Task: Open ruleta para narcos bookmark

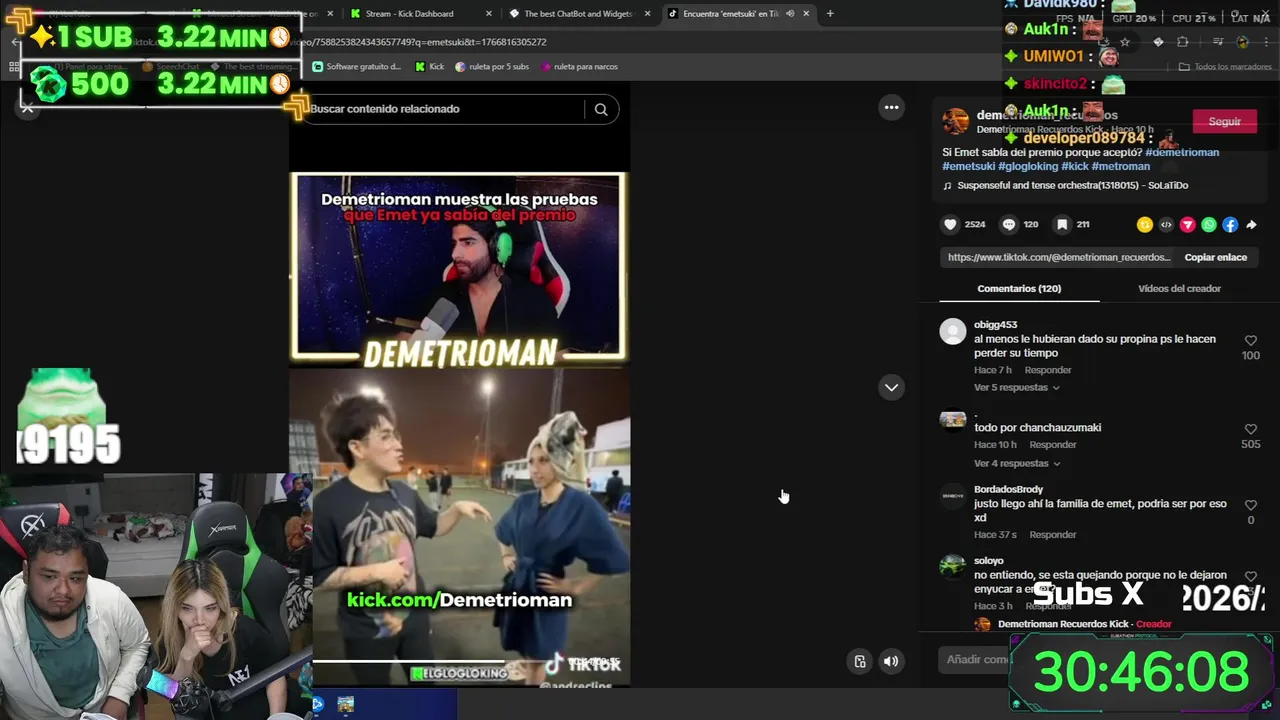Action: 579,67
